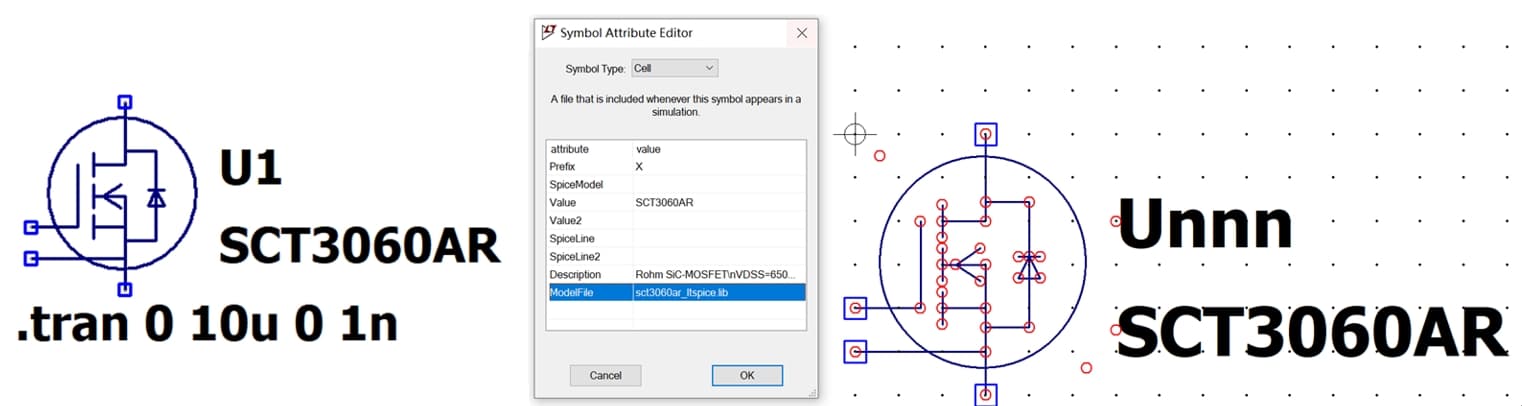Select the upper left gate pin in symbol editor

tap(855, 308)
